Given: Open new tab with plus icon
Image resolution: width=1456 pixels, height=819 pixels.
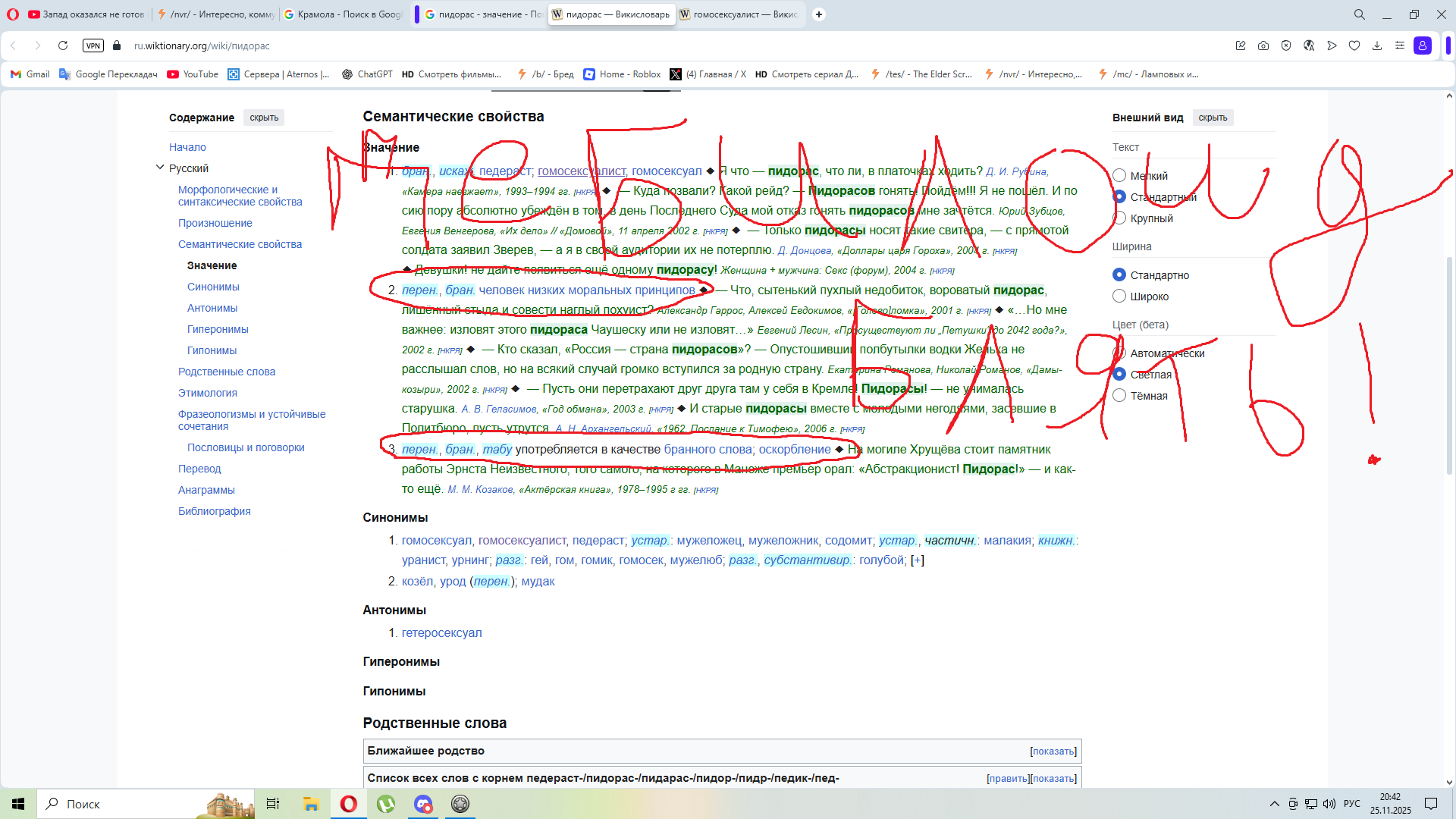Looking at the screenshot, I should click(819, 14).
